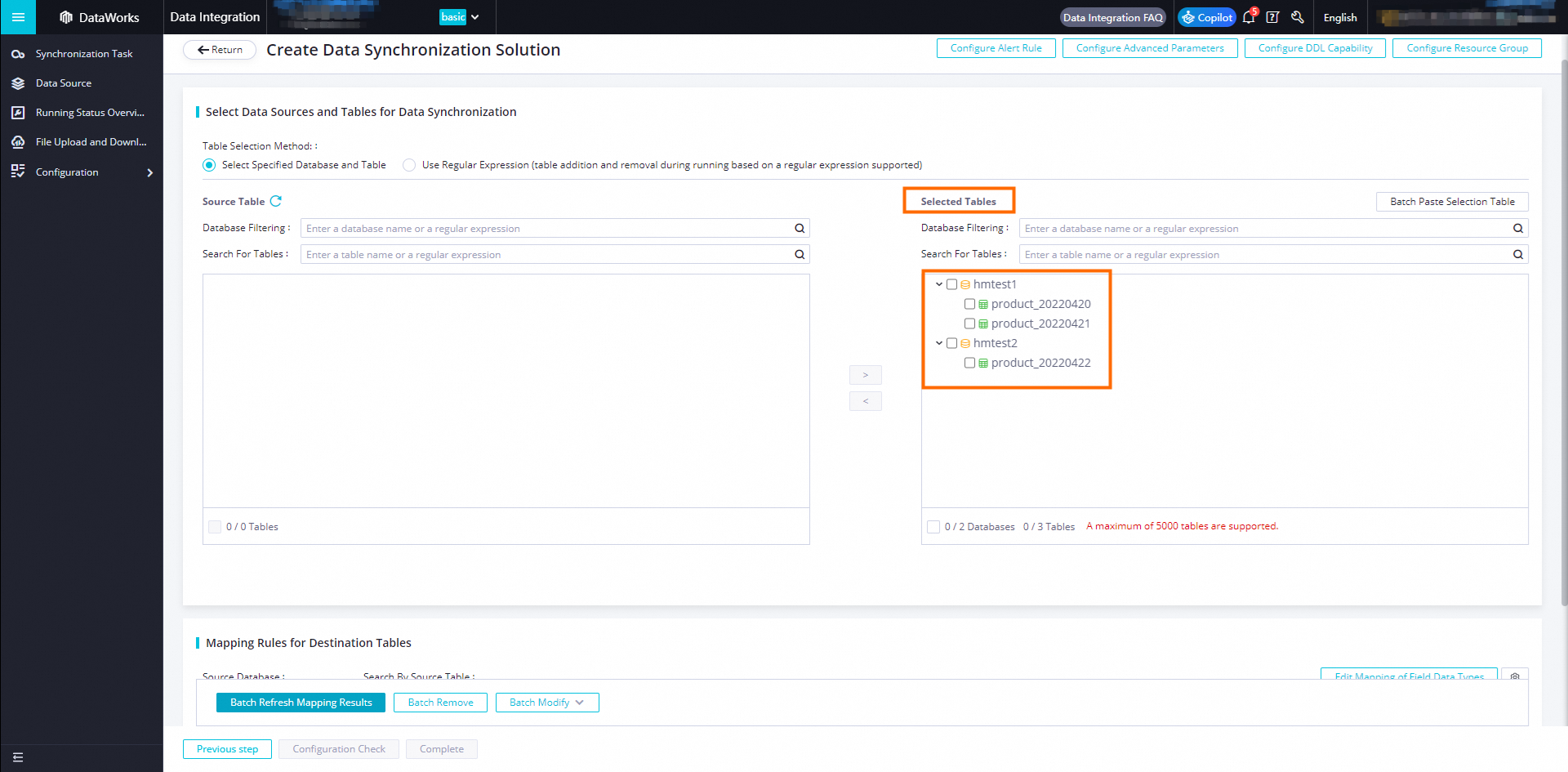This screenshot has width=1568, height=772.
Task: Go to the Previous step
Action: pyautogui.click(x=227, y=749)
